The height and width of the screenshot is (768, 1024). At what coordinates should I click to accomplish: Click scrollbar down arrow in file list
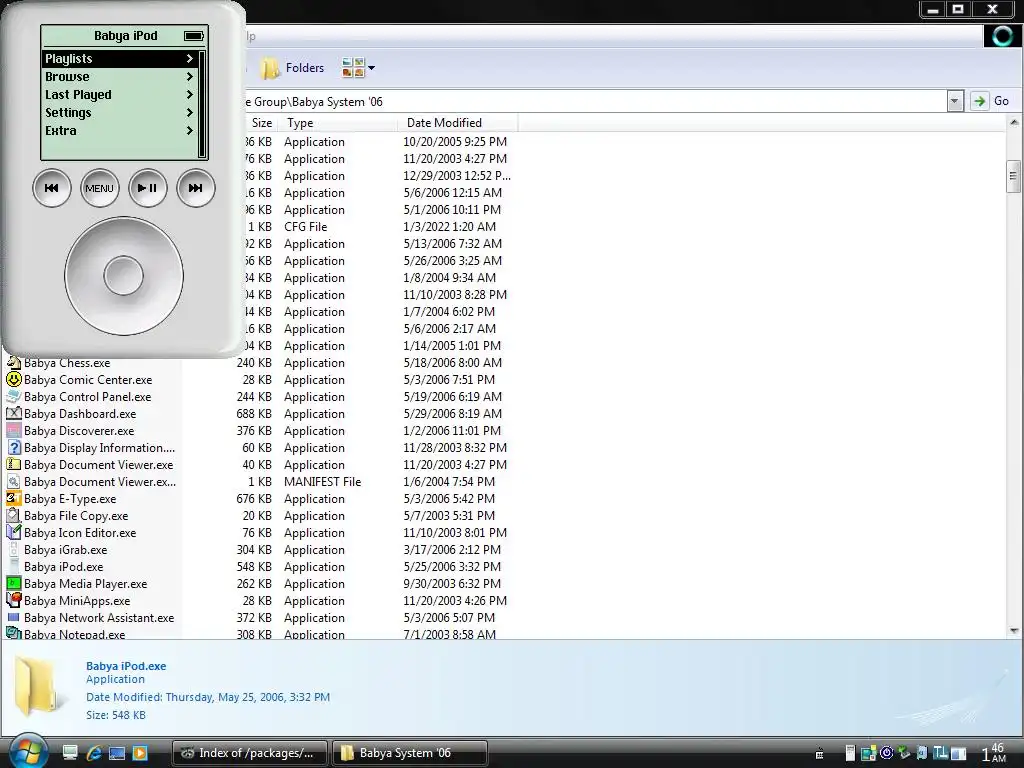pyautogui.click(x=1014, y=632)
